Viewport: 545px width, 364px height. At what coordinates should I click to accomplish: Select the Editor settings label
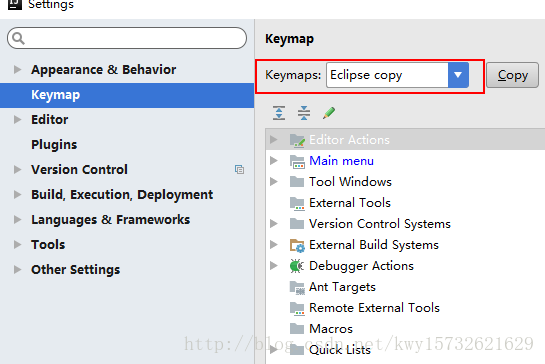(x=49, y=120)
